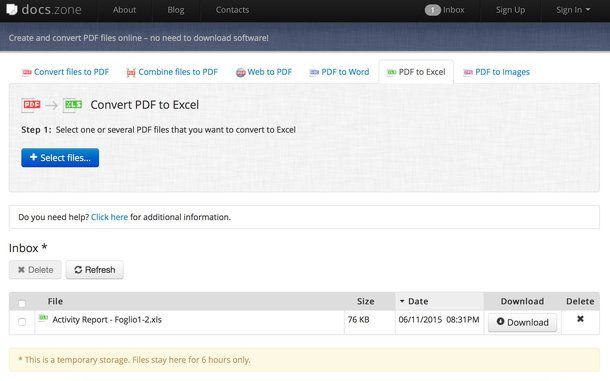This screenshot has height=381, width=610.
Task: Switch to Convert files to PDF tab
Action: [65, 72]
